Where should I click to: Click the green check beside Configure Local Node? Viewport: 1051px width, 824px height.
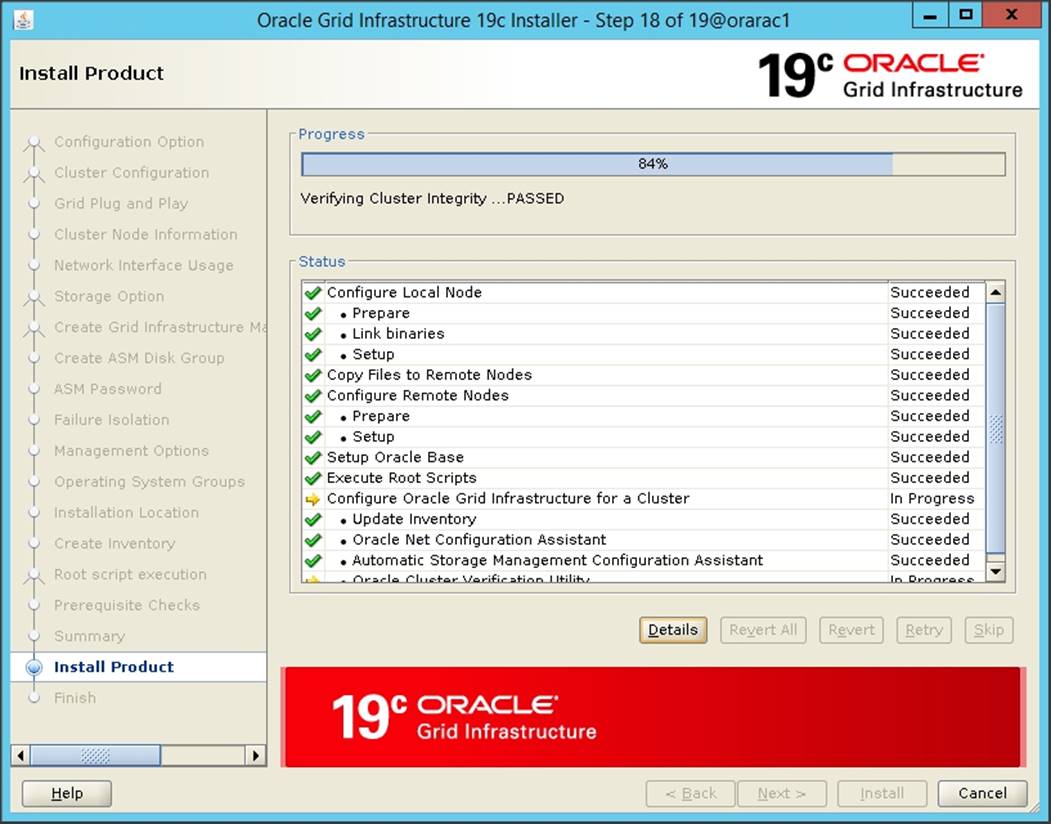click(311, 292)
